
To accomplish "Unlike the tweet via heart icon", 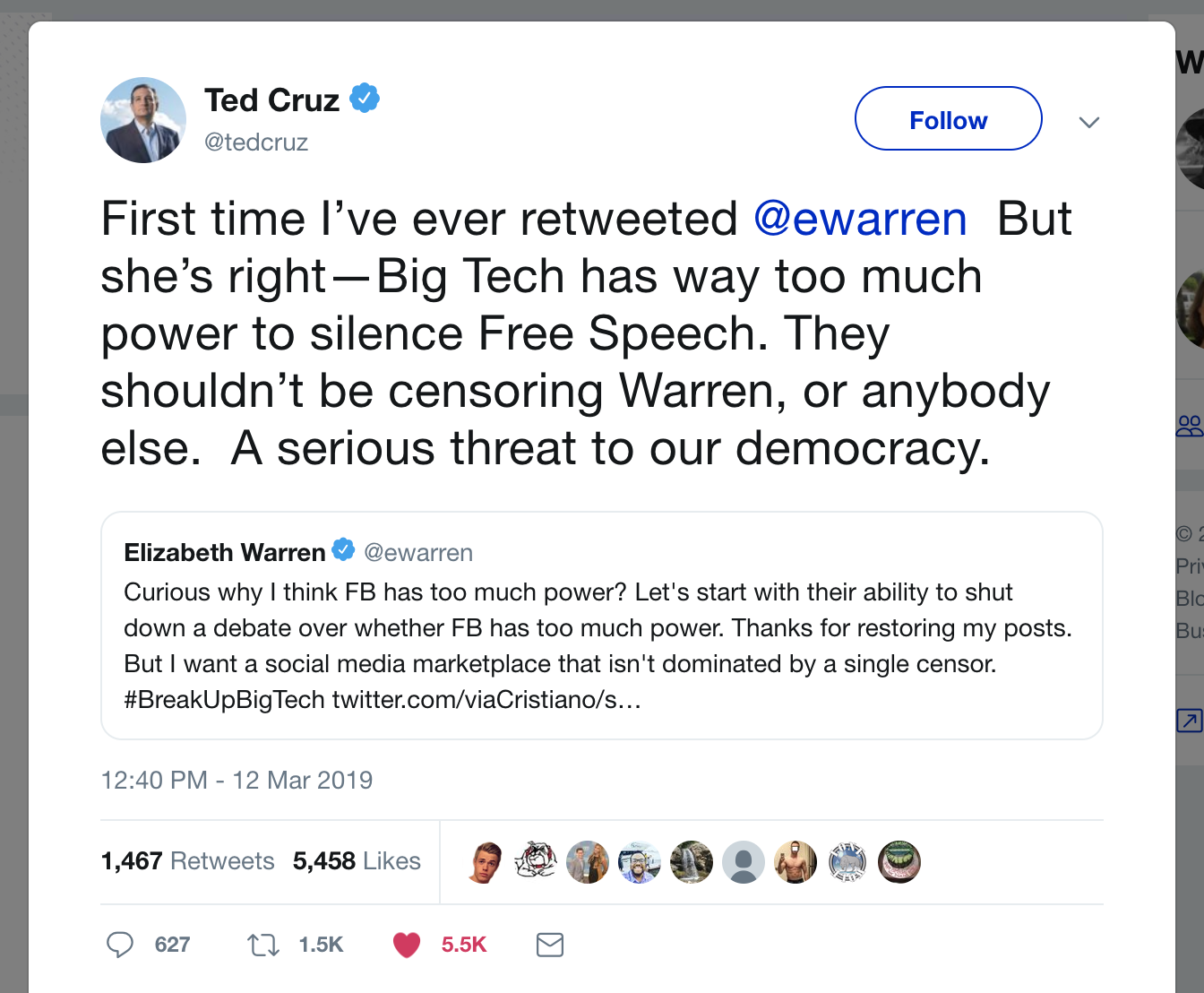I will pyautogui.click(x=406, y=945).
